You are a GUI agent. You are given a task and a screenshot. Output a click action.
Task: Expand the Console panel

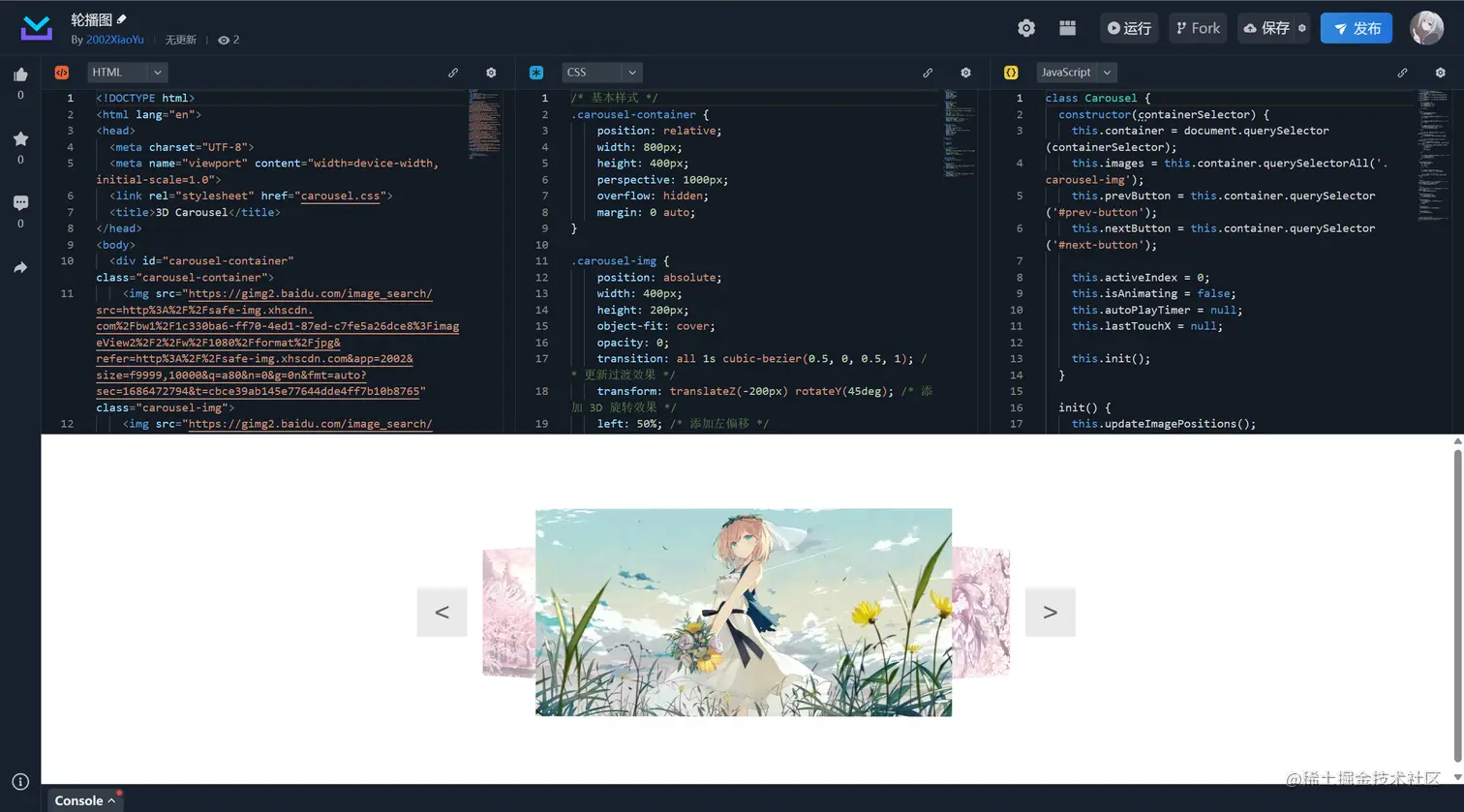pos(85,800)
